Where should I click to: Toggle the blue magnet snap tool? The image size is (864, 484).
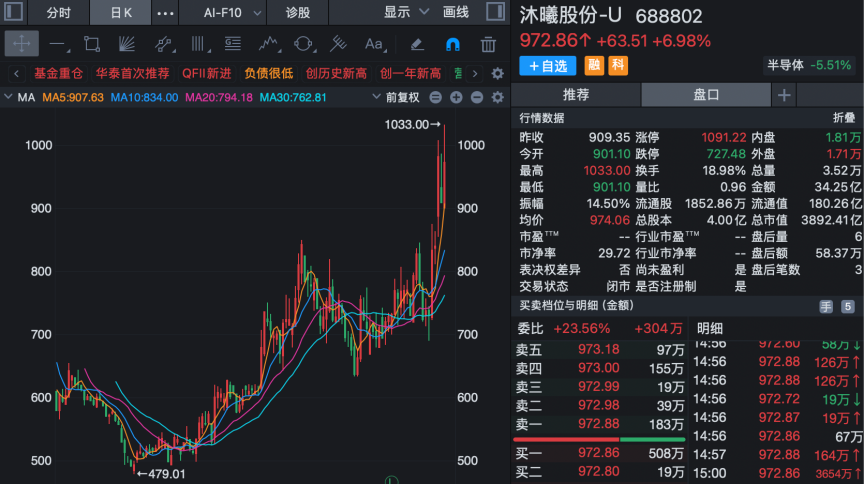(452, 44)
